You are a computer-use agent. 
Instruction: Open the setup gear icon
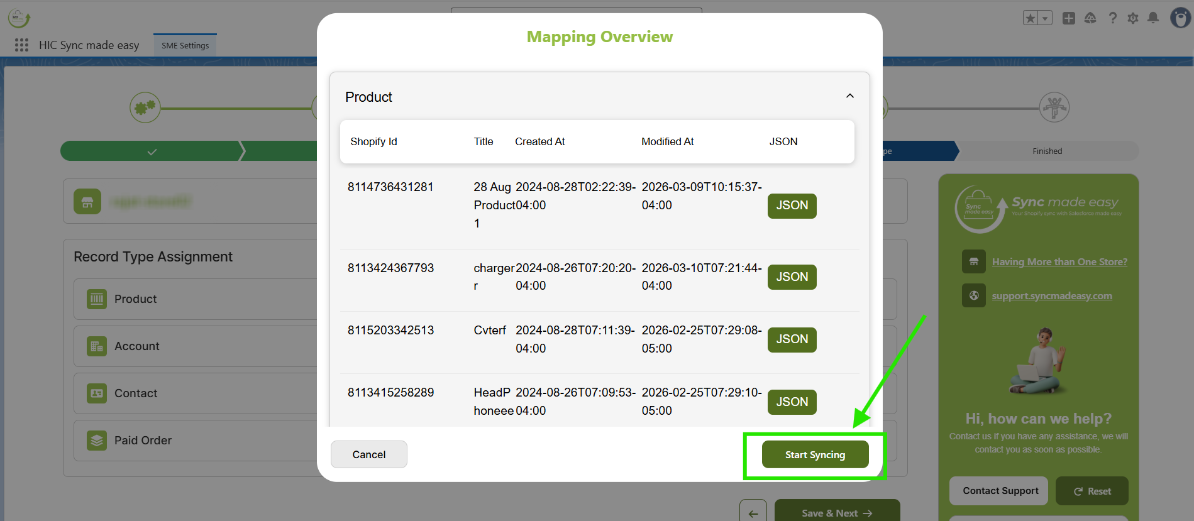(1133, 18)
